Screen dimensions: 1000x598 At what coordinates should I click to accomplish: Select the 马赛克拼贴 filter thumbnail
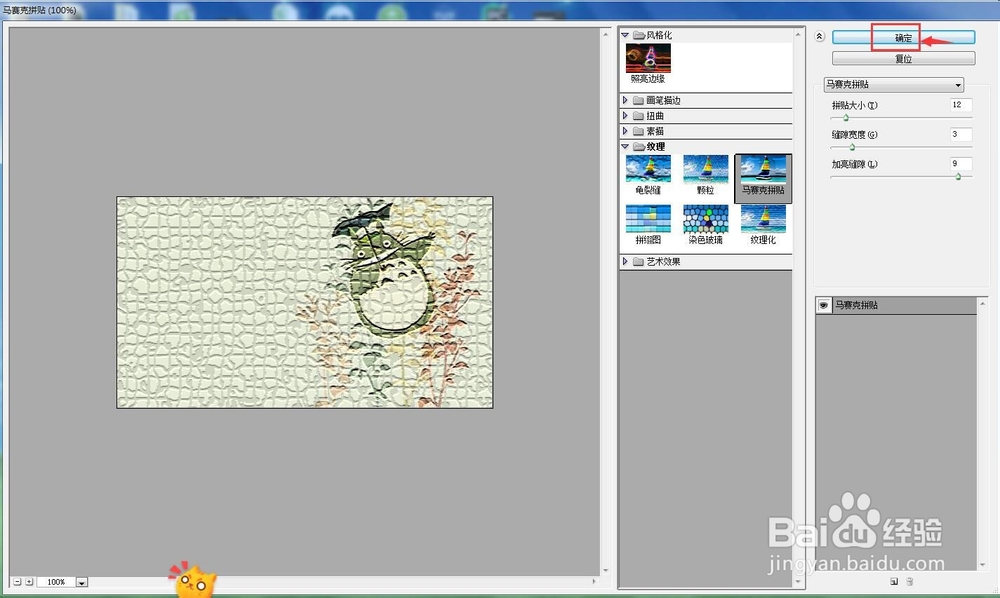pos(763,178)
